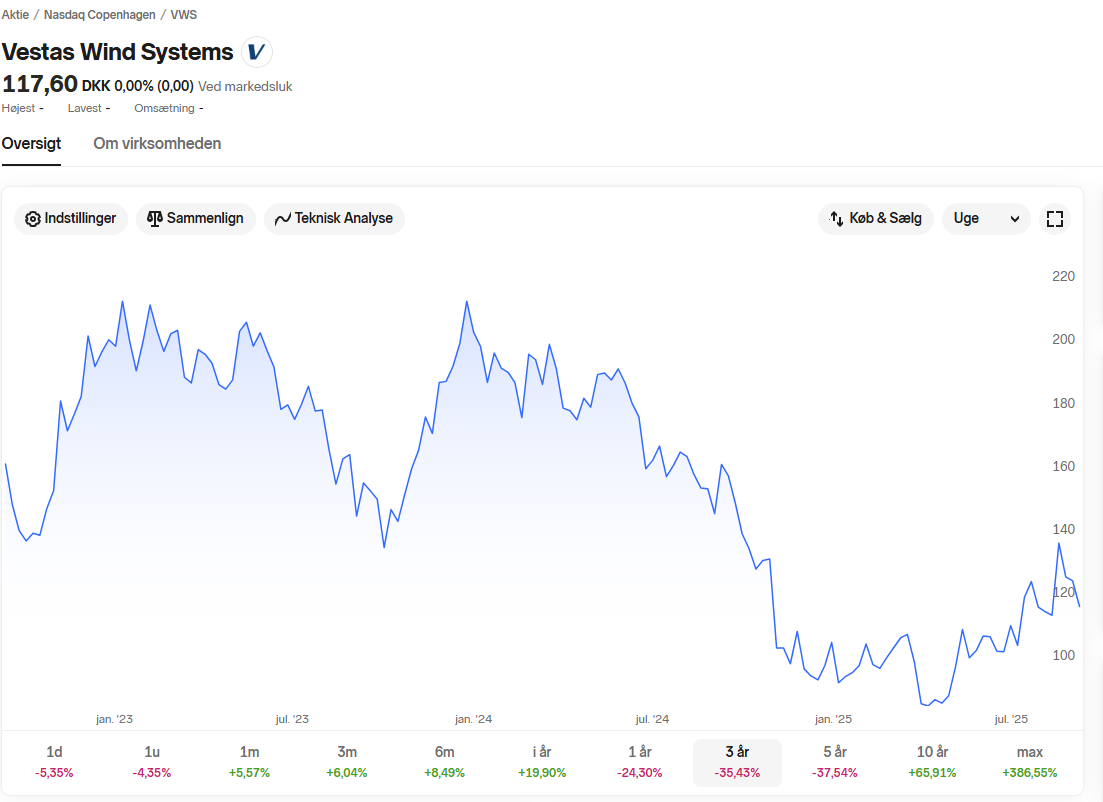This screenshot has width=1103, height=802.
Task: Expand the Uge interval dropdown
Action: [x=986, y=219]
